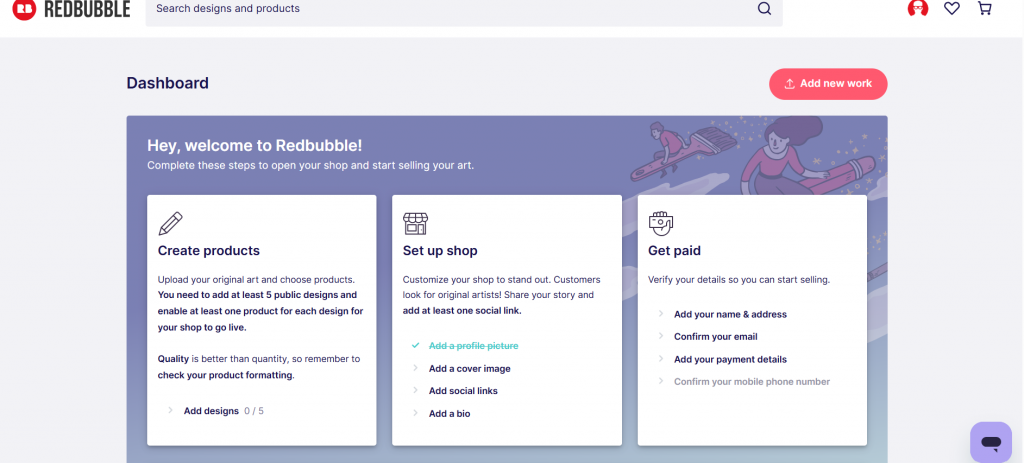Screen dimensions: 1024x463
Task: Click the money icon in Get paid
Action: [660, 223]
